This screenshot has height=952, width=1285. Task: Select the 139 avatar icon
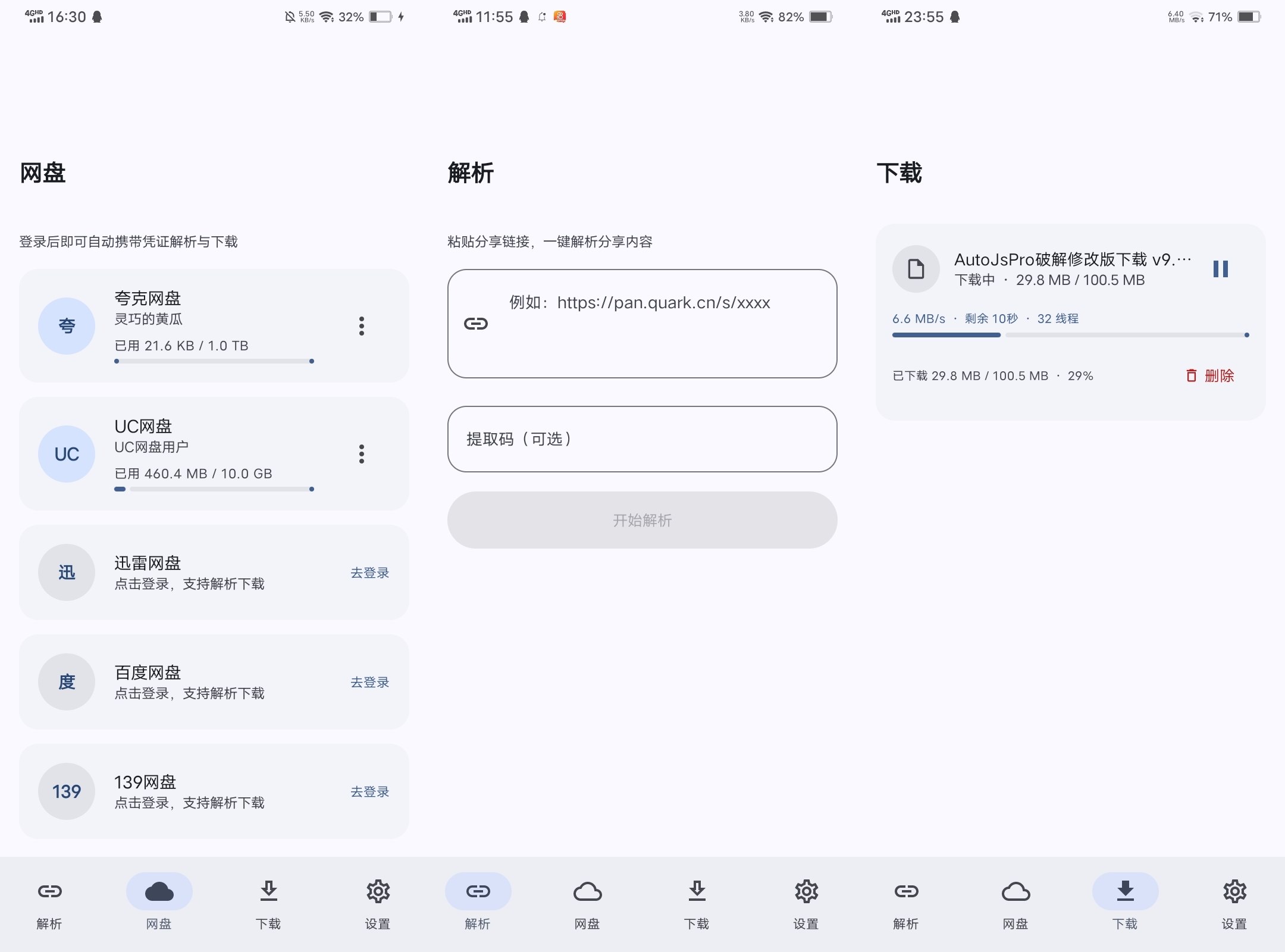pyautogui.click(x=67, y=791)
